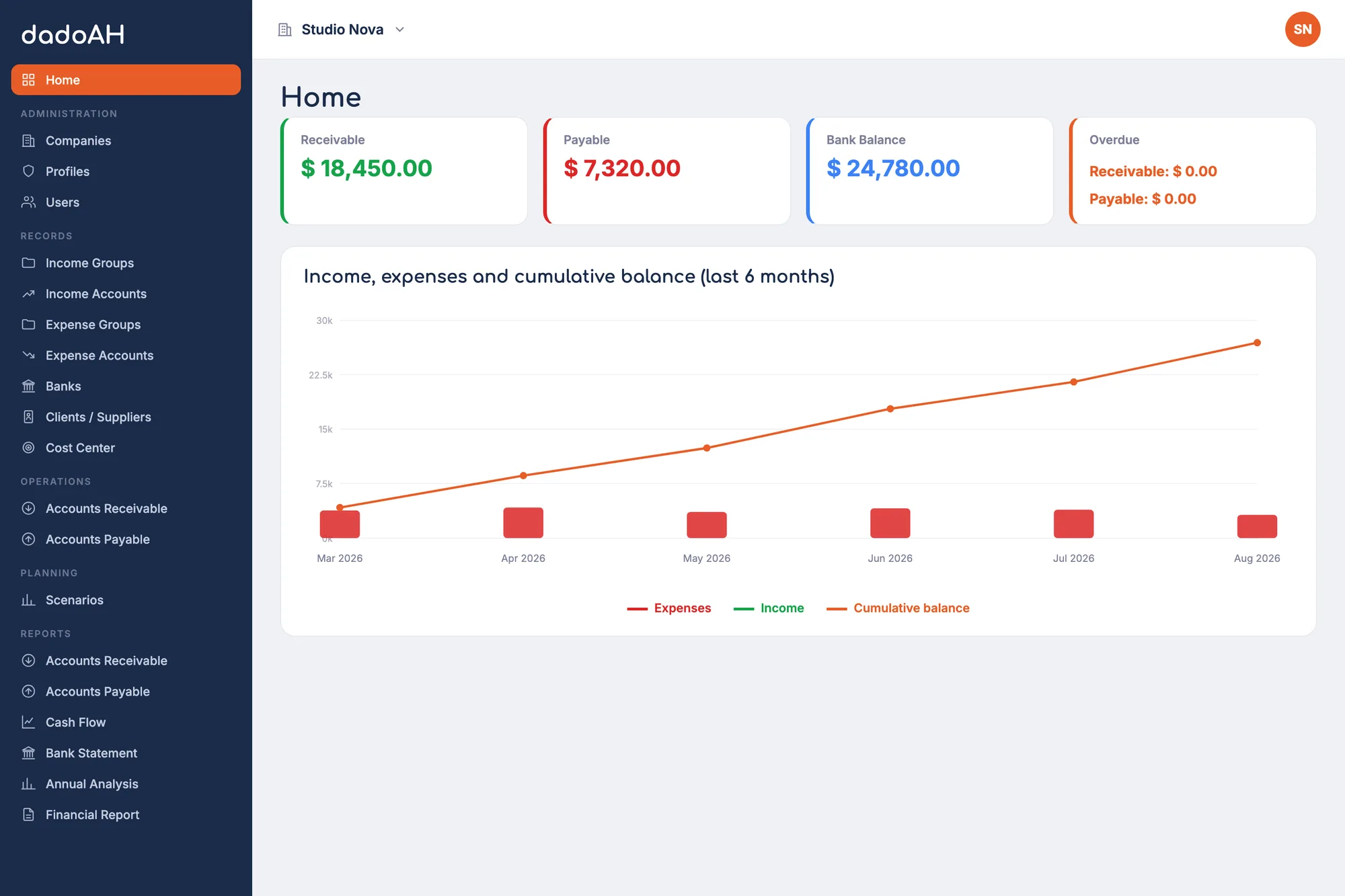Click the Cost Center target icon
This screenshot has height=896, width=1345.
28,448
